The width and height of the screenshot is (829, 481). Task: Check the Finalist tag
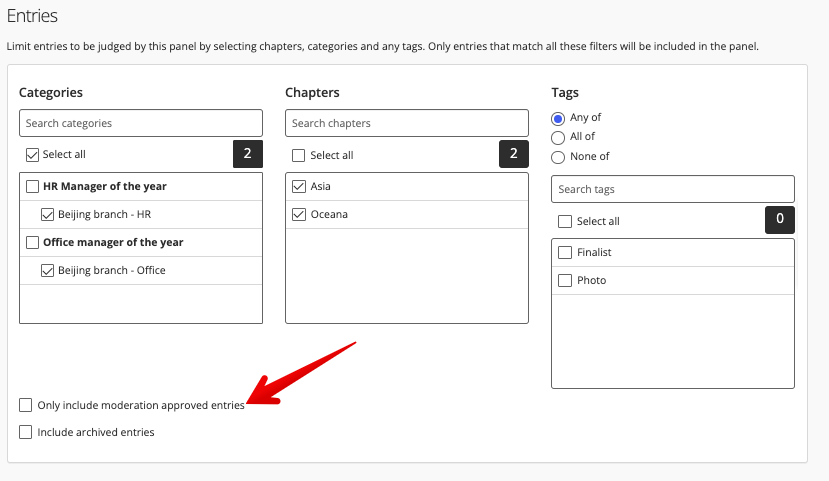point(565,253)
